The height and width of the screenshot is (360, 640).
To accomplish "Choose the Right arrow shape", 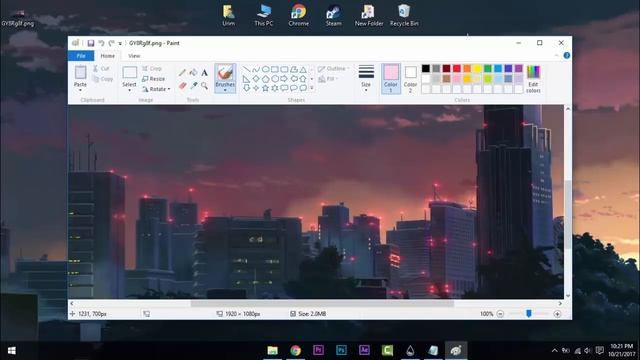I will click(284, 79).
